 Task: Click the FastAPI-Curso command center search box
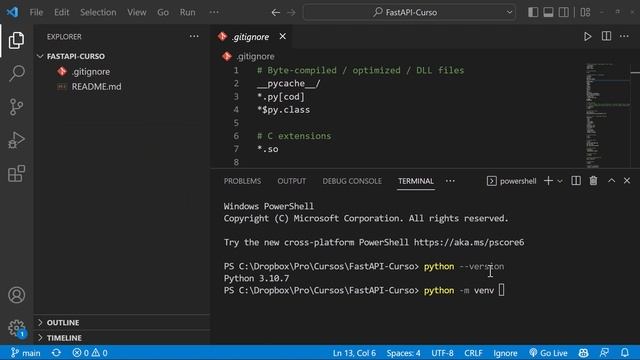click(x=409, y=12)
